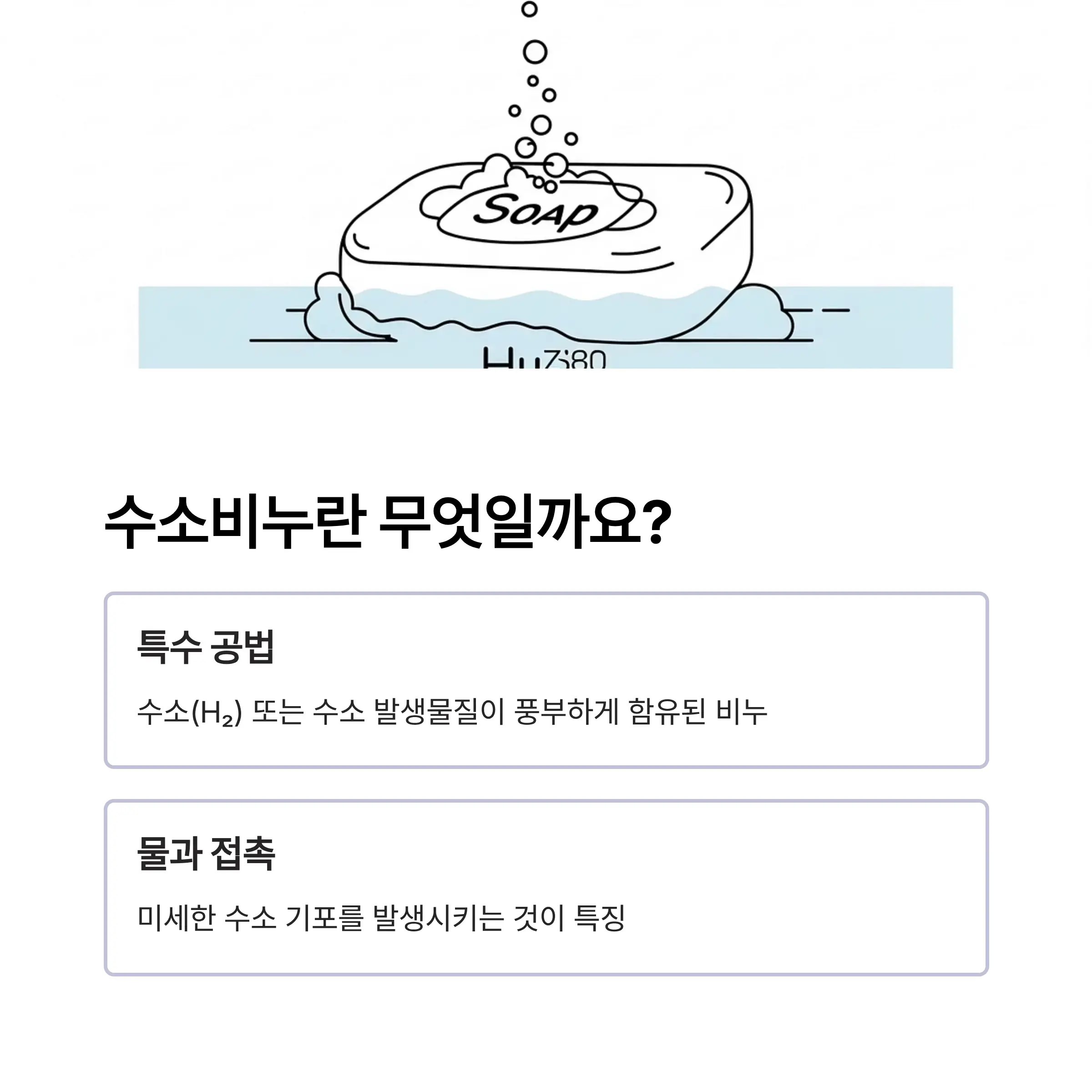Select the 특수 공법 card title
This screenshot has height=1092, width=1092.
pyautogui.click(x=206, y=646)
